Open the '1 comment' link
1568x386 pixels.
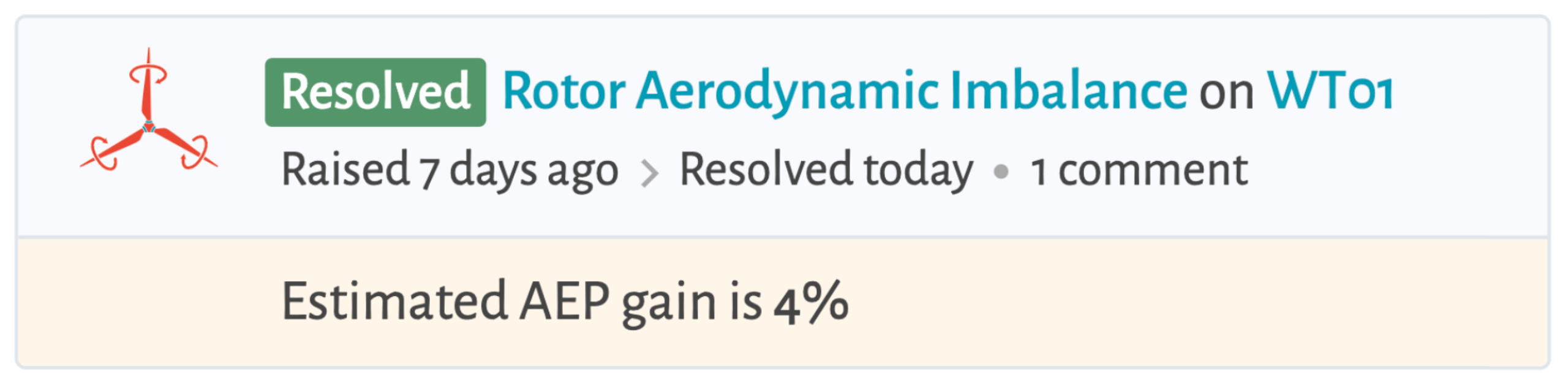click(x=1139, y=170)
